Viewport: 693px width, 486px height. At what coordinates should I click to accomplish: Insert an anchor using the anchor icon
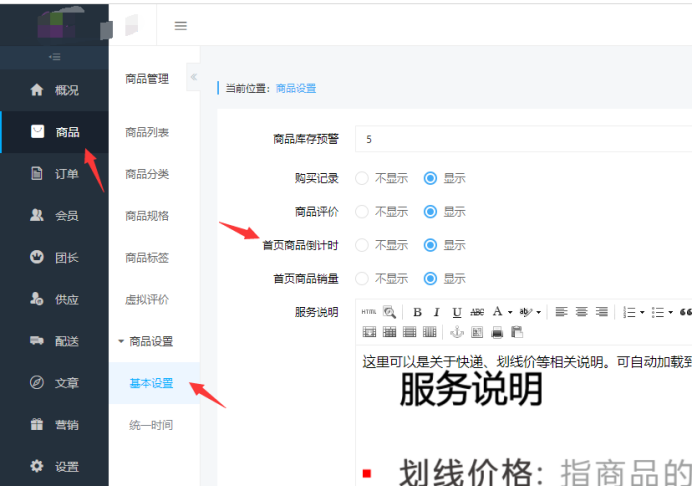pos(457,332)
